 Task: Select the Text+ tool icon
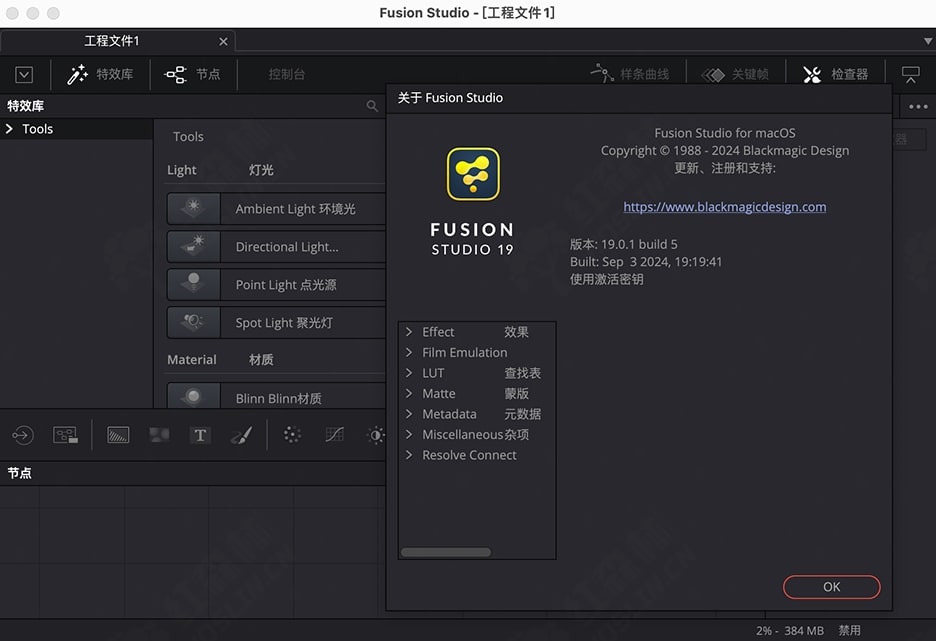200,435
